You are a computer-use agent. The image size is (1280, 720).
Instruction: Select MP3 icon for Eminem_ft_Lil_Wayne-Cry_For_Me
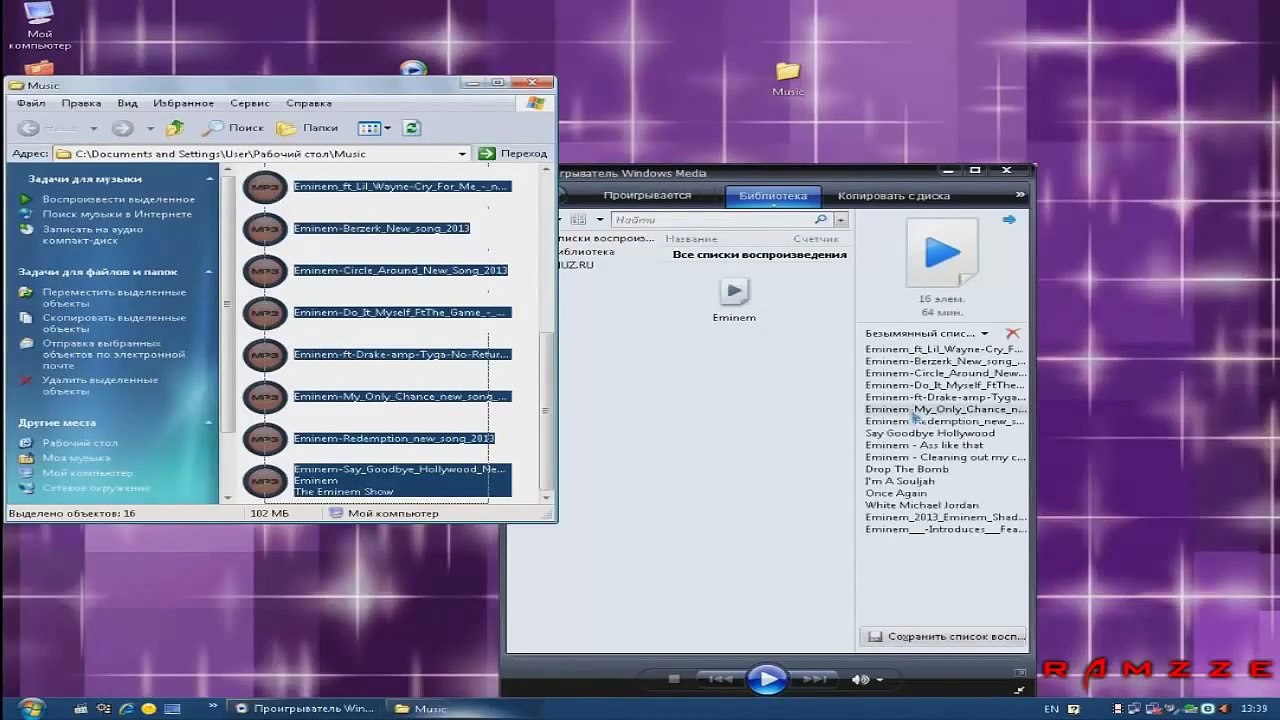pos(265,187)
